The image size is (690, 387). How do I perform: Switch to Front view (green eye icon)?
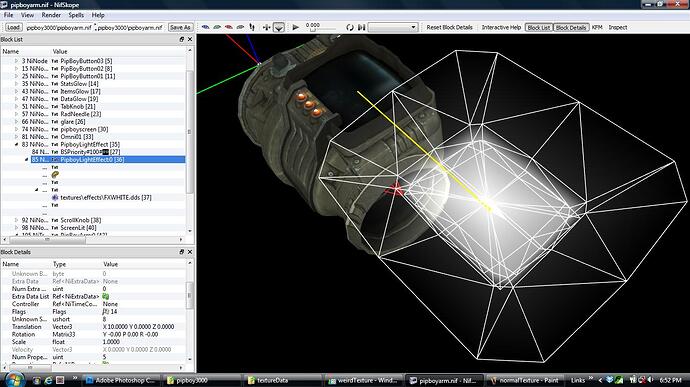coord(217,27)
